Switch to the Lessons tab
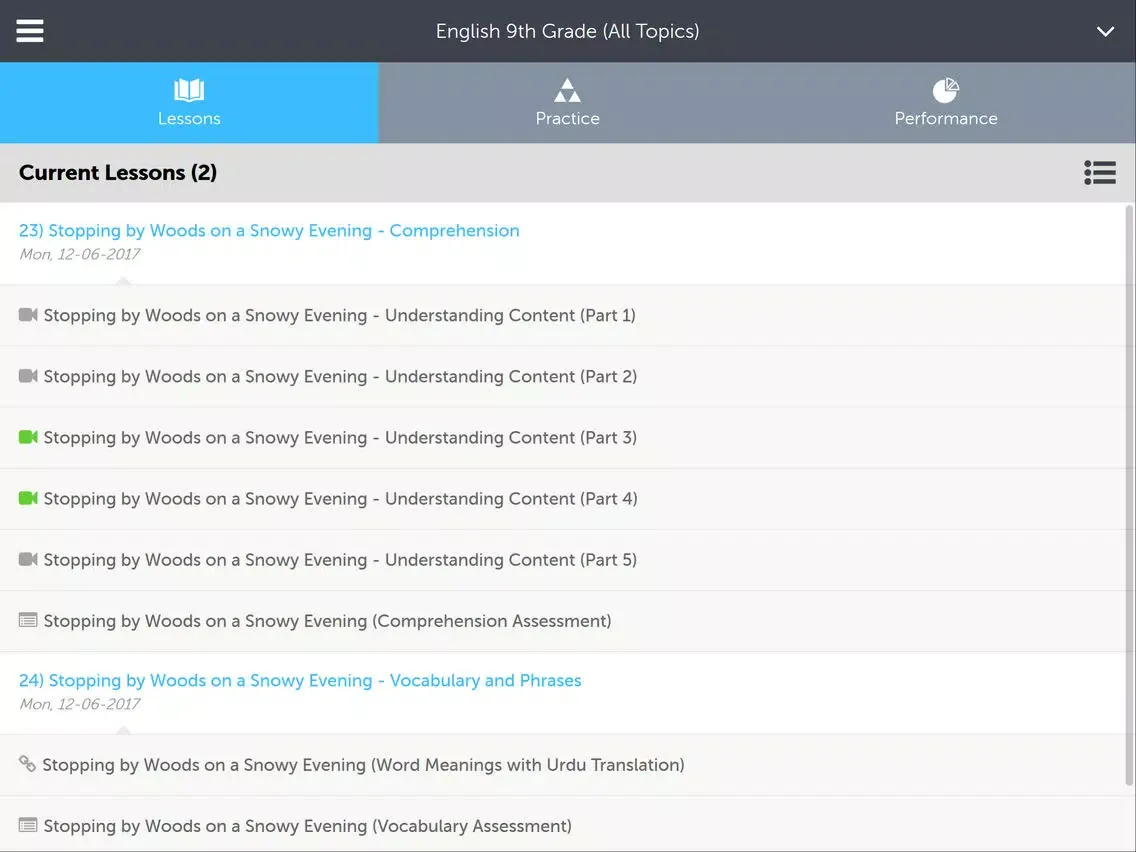Image resolution: width=1136 pixels, height=852 pixels. pyautogui.click(x=189, y=103)
